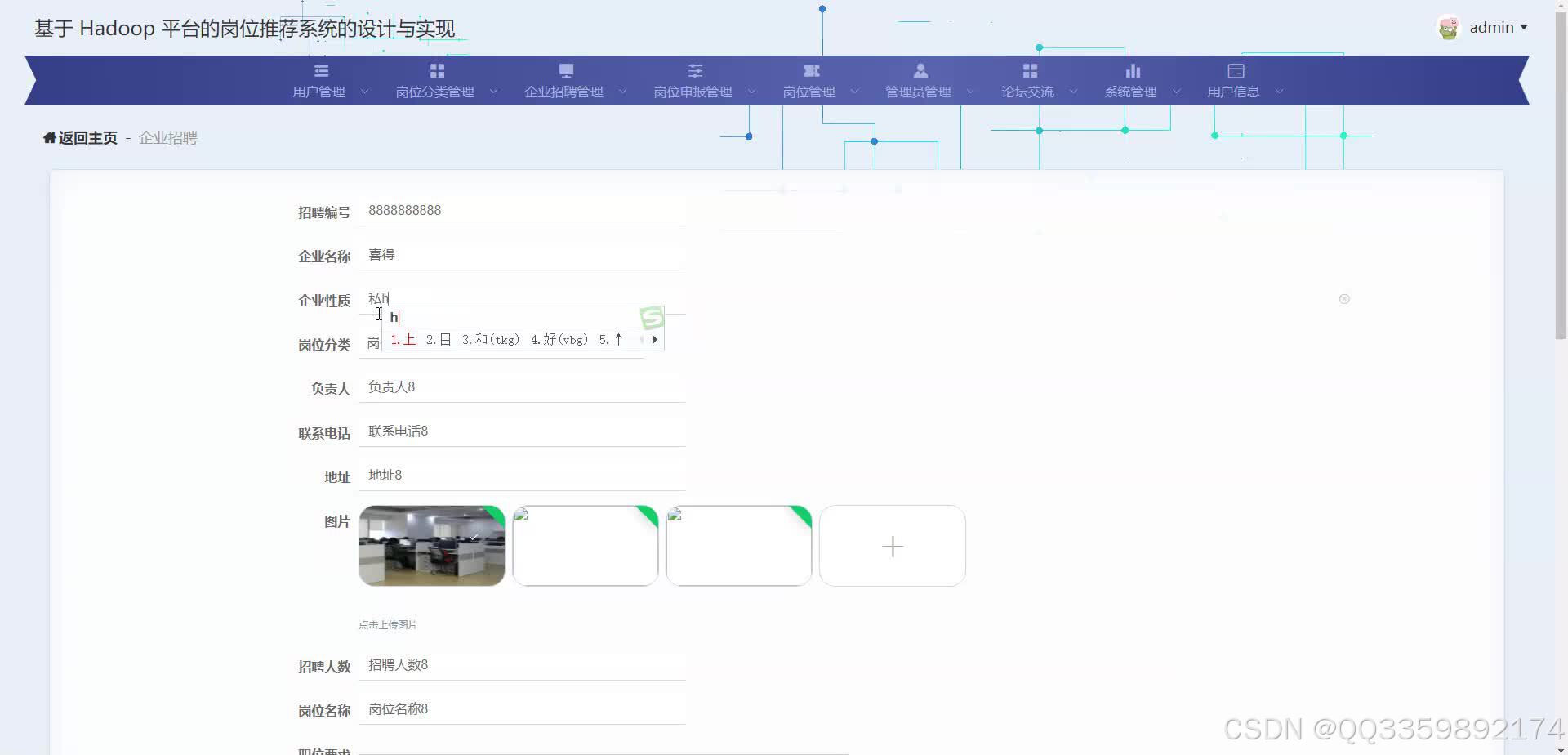Screen dimensions: 1568x755
Task: Expand the 用户管理 dropdown chevron
Action: (x=364, y=92)
